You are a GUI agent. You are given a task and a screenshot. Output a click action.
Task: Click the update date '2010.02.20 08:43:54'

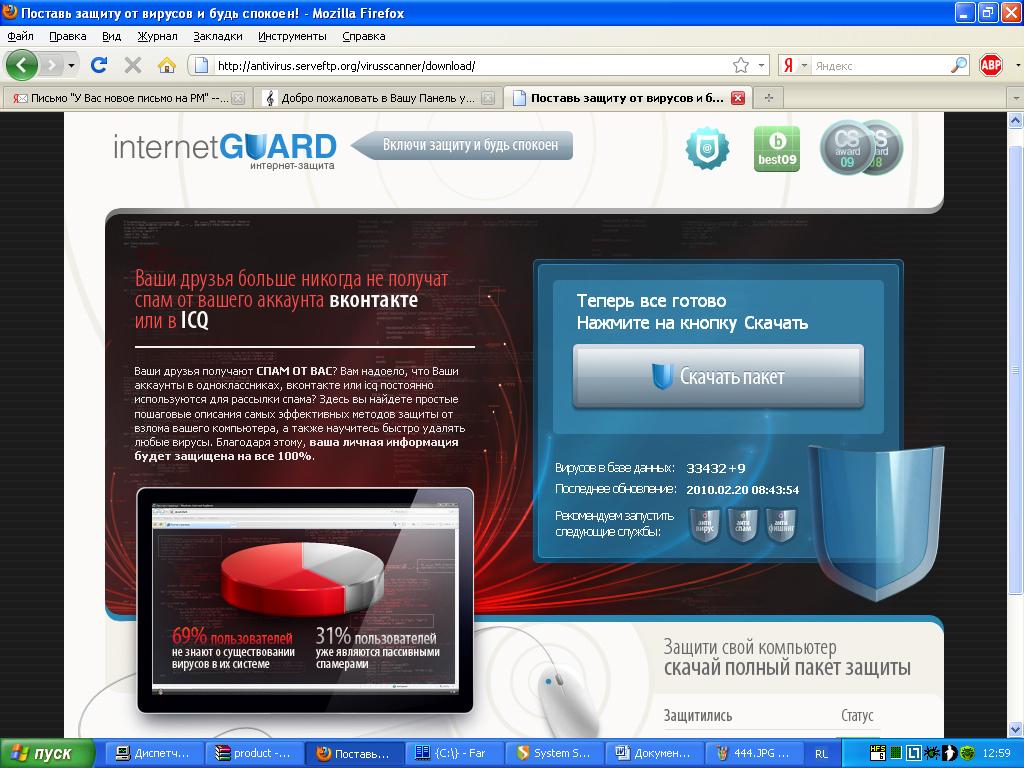(743, 490)
